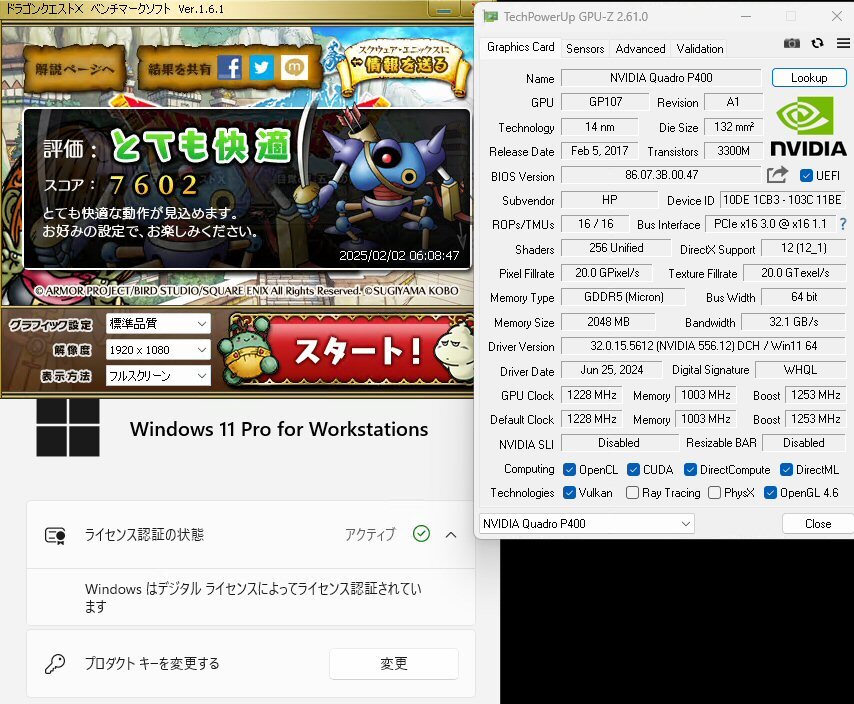This screenshot has height=704, width=854.
Task: Click the Shaders 256 Unified value
Action: tap(616, 248)
